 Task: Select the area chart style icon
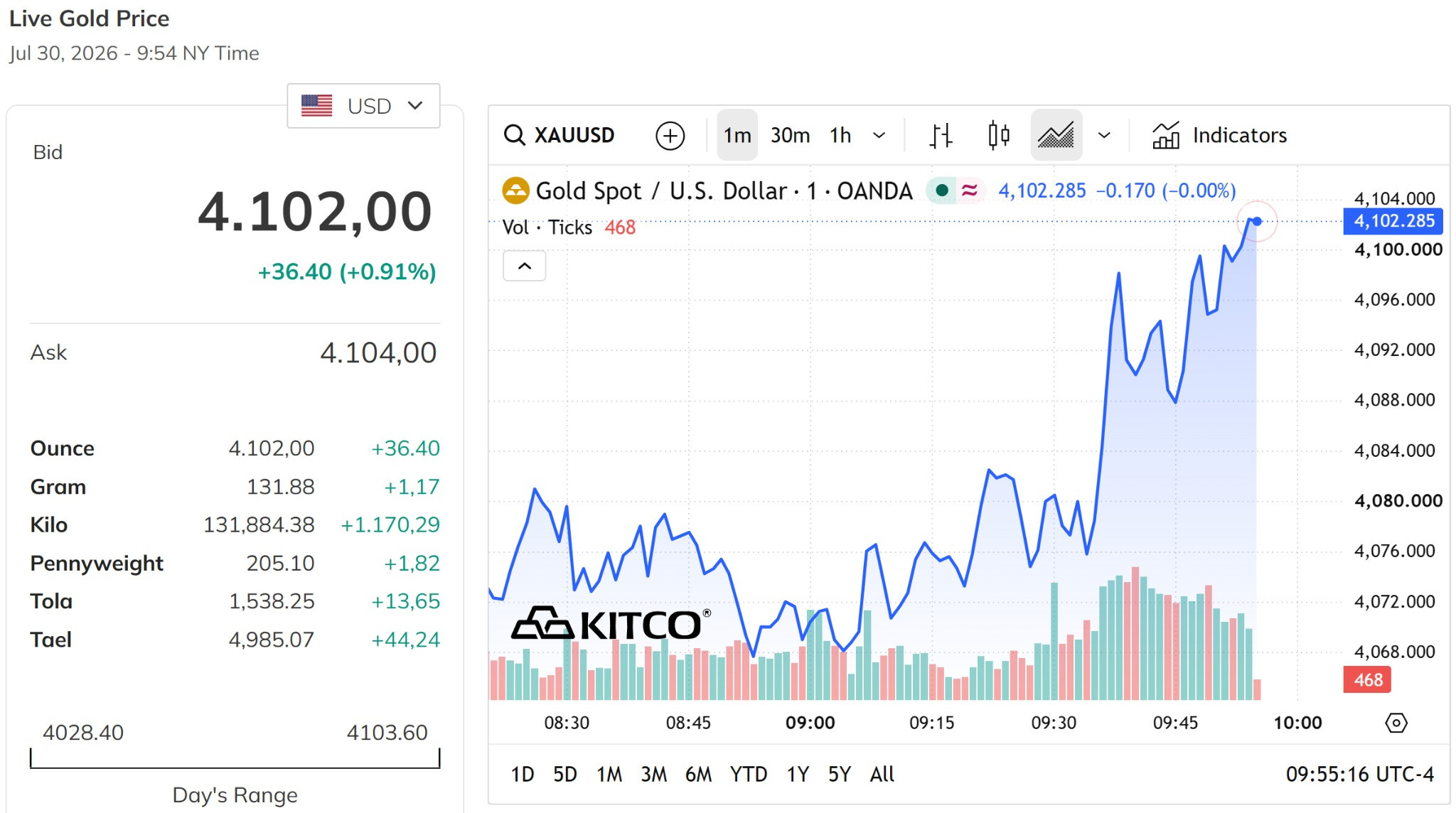click(x=1056, y=135)
